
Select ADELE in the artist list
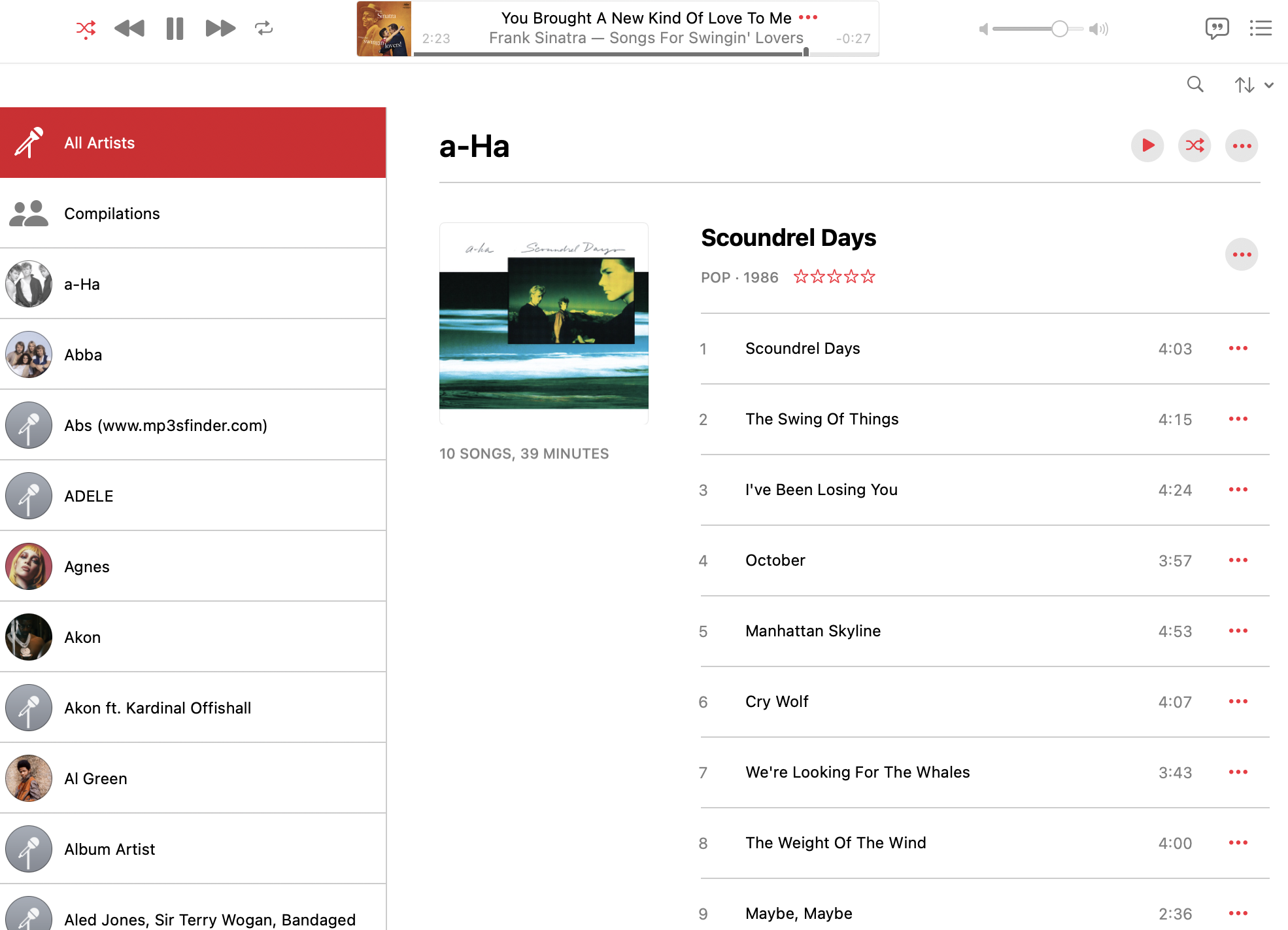click(193, 496)
